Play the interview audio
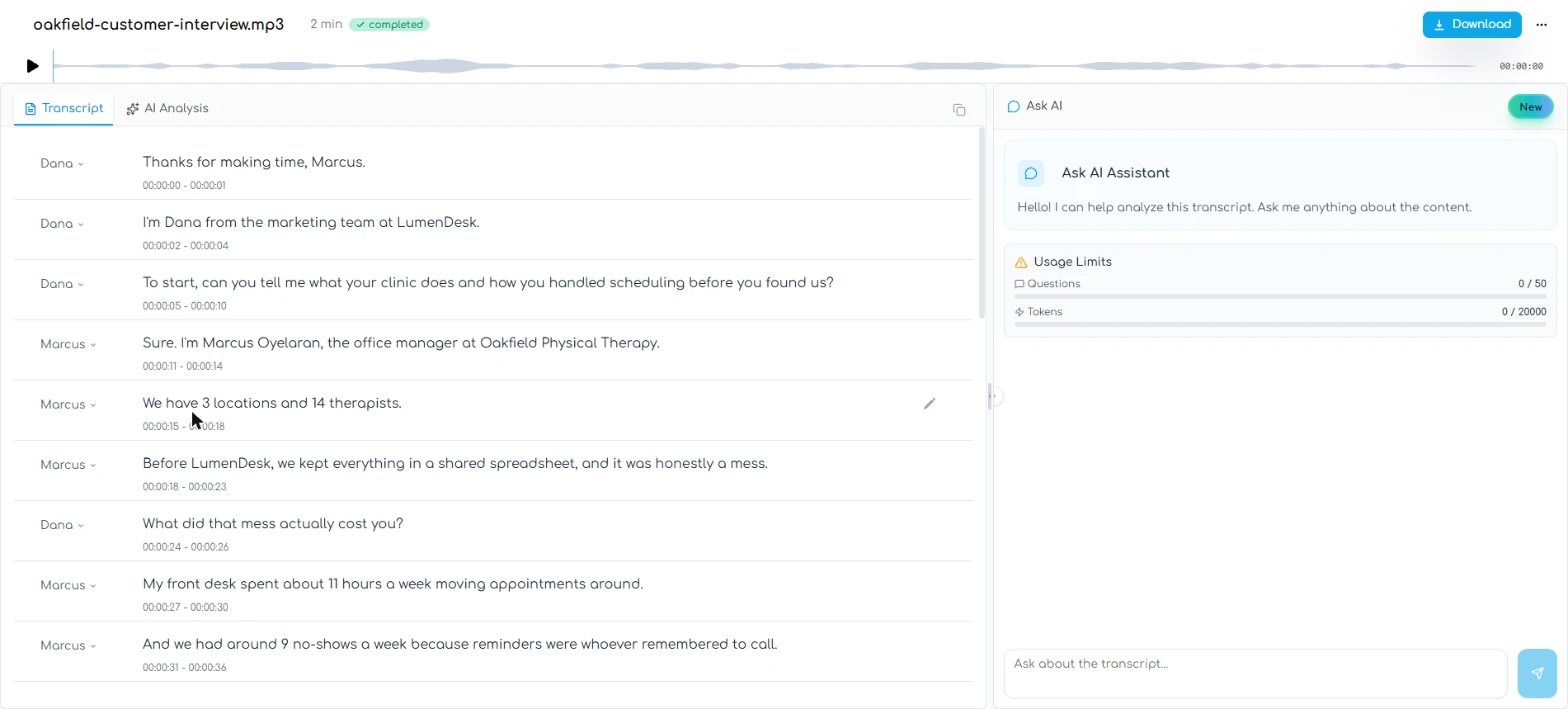1568x709 pixels. 33,66
